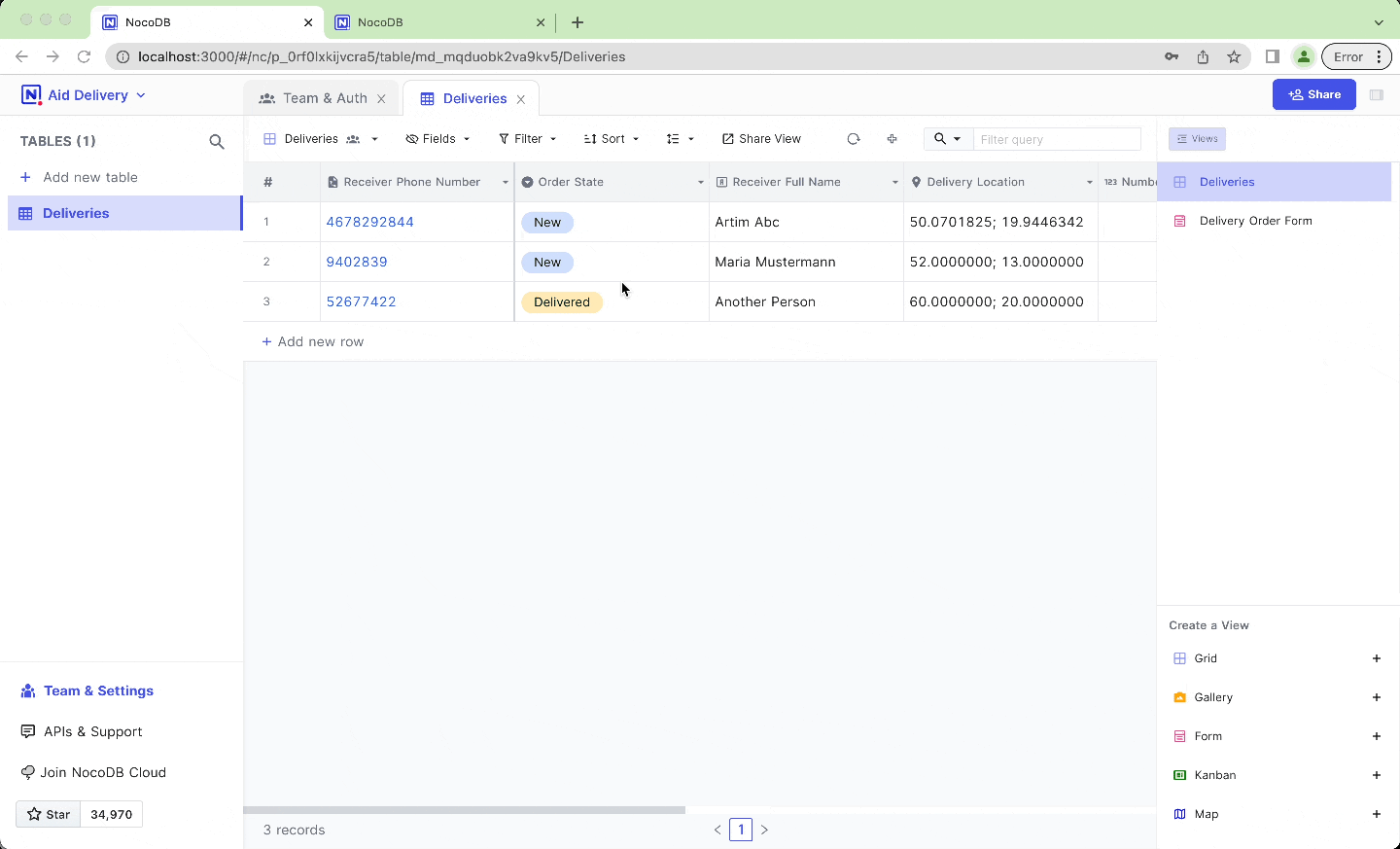Click the cell containing Maria Mustermann
This screenshot has height=849, width=1400.
tap(806, 262)
